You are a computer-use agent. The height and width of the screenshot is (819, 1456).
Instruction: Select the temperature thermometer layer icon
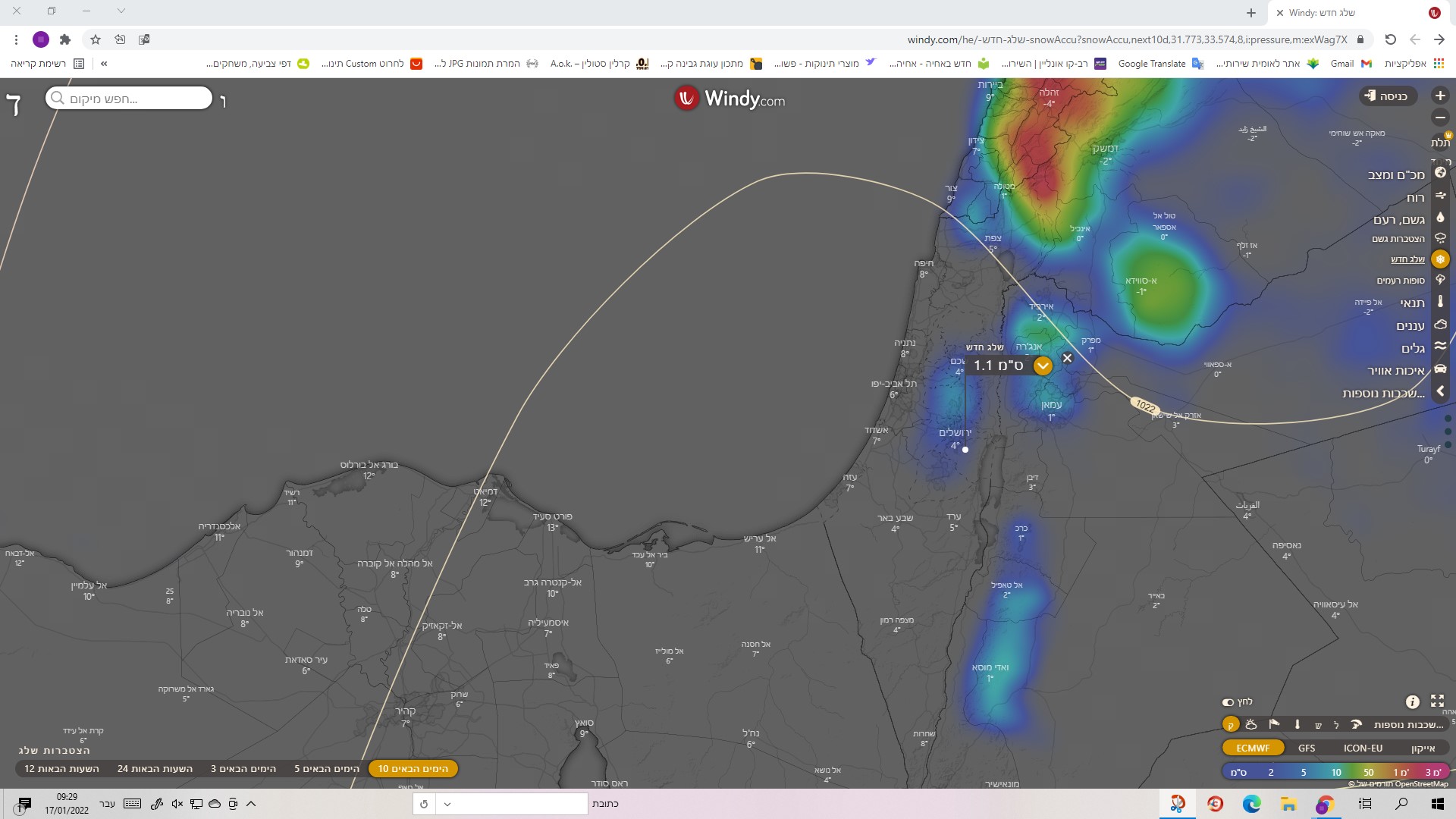pyautogui.click(x=1440, y=302)
